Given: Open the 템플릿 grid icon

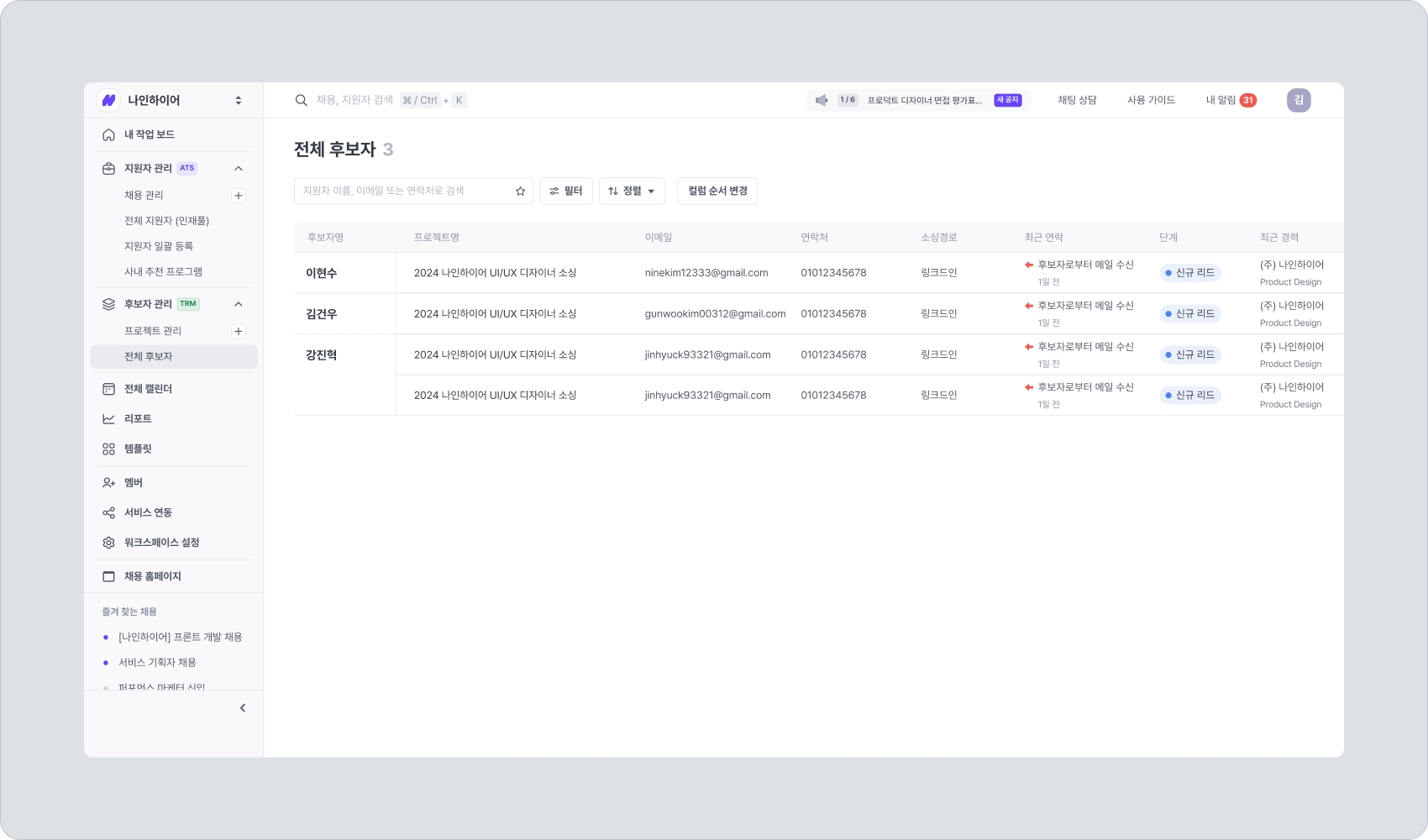Looking at the screenshot, I should (108, 449).
